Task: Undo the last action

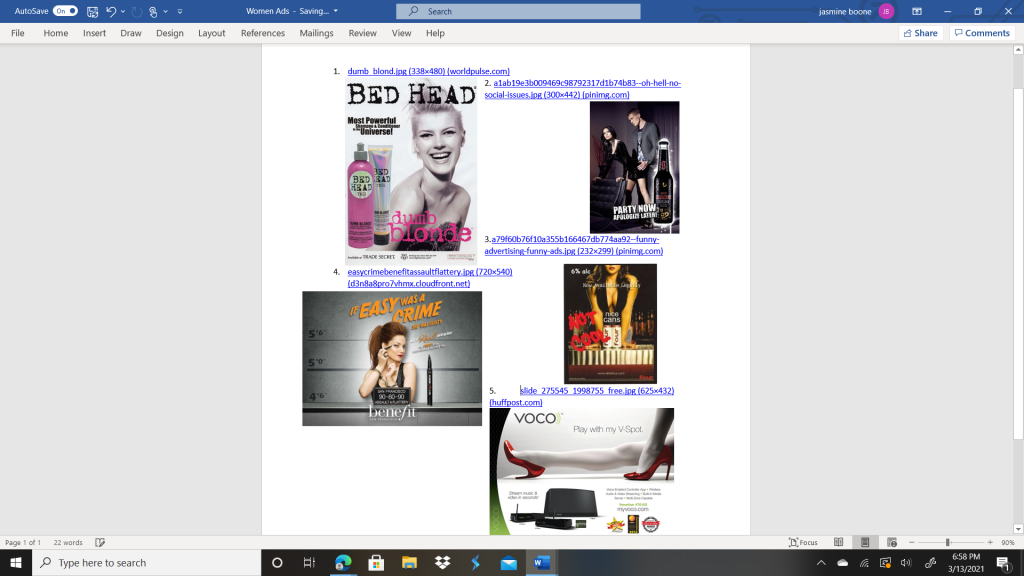Action: [111, 11]
